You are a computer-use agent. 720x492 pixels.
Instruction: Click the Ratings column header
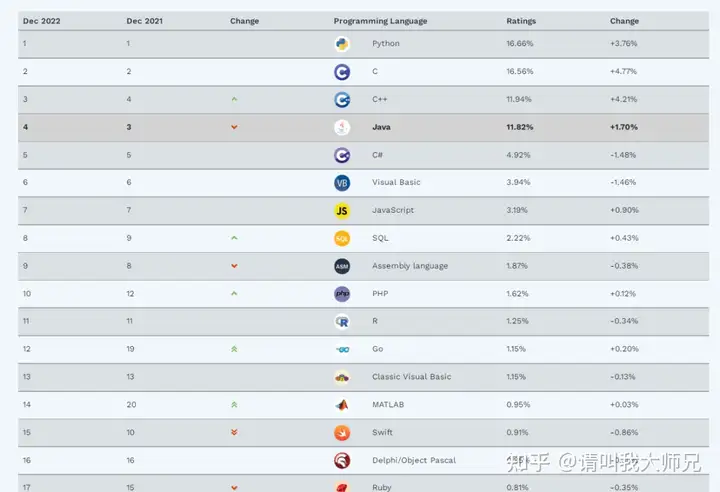pyautogui.click(x=521, y=21)
